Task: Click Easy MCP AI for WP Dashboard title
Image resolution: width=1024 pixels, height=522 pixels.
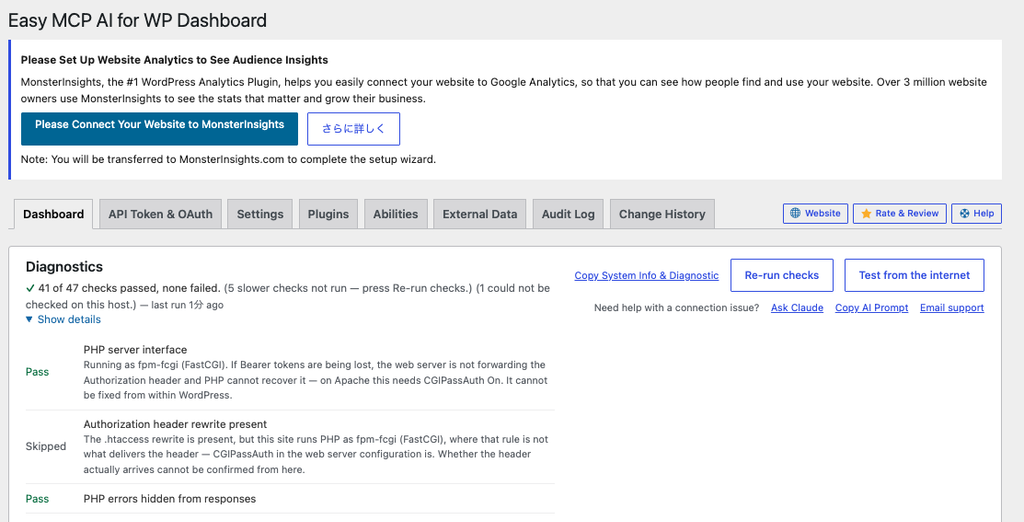Action: [x=137, y=20]
